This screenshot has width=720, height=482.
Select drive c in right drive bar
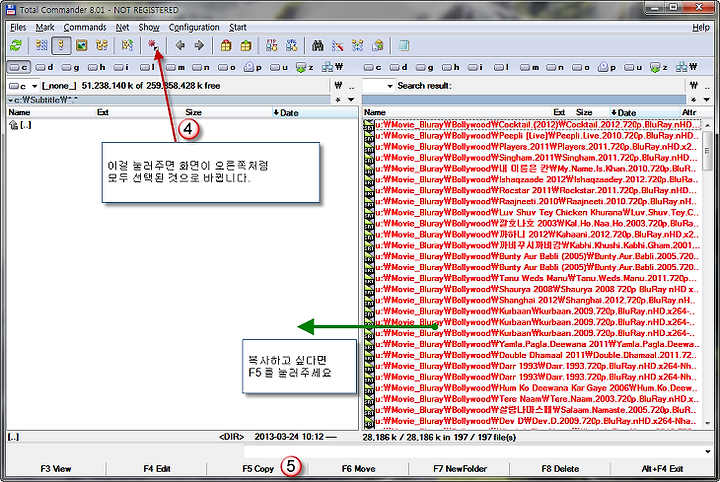[372, 67]
